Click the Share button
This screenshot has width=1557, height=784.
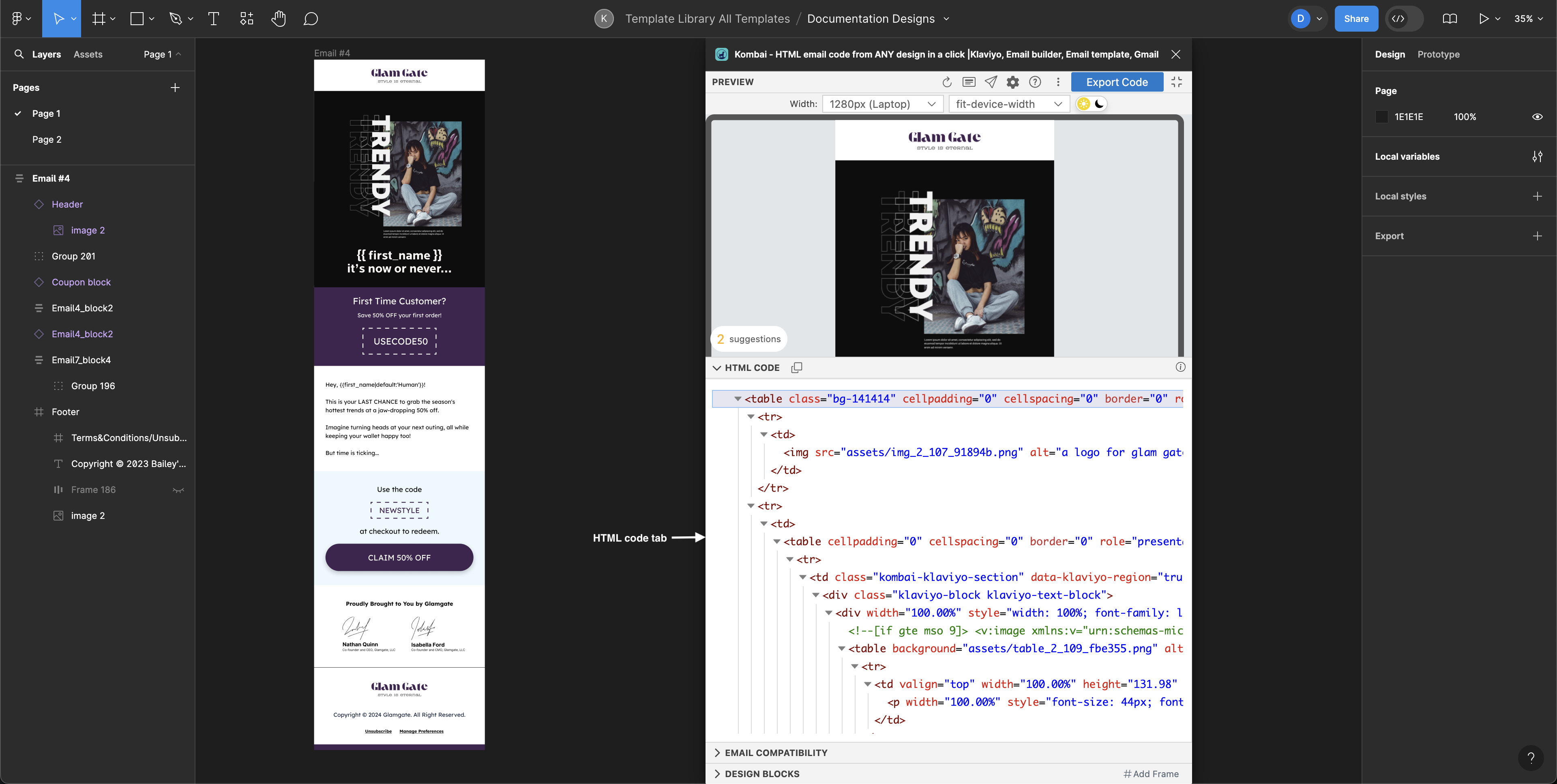click(x=1356, y=19)
